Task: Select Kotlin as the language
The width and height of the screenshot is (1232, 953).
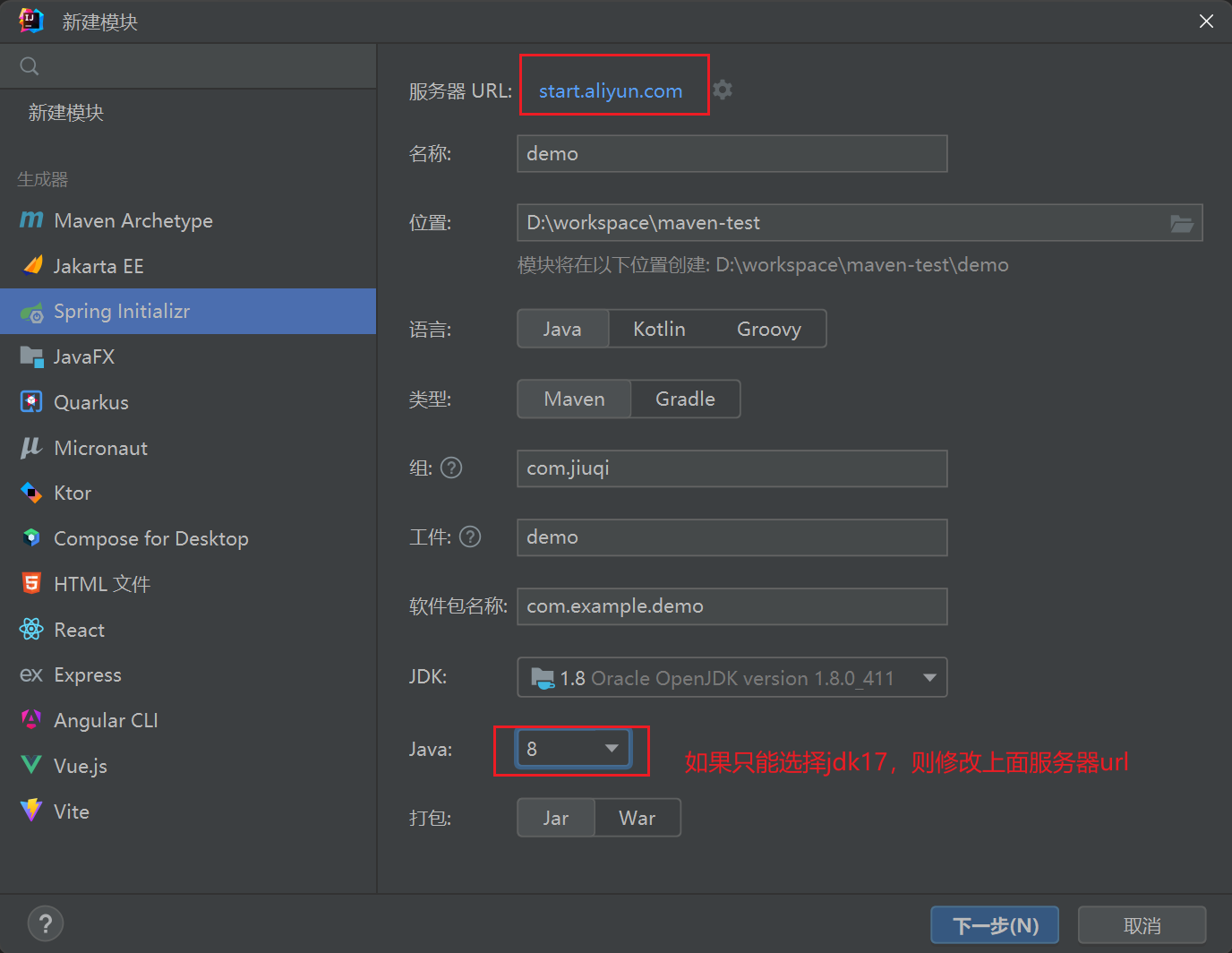Action: [659, 329]
